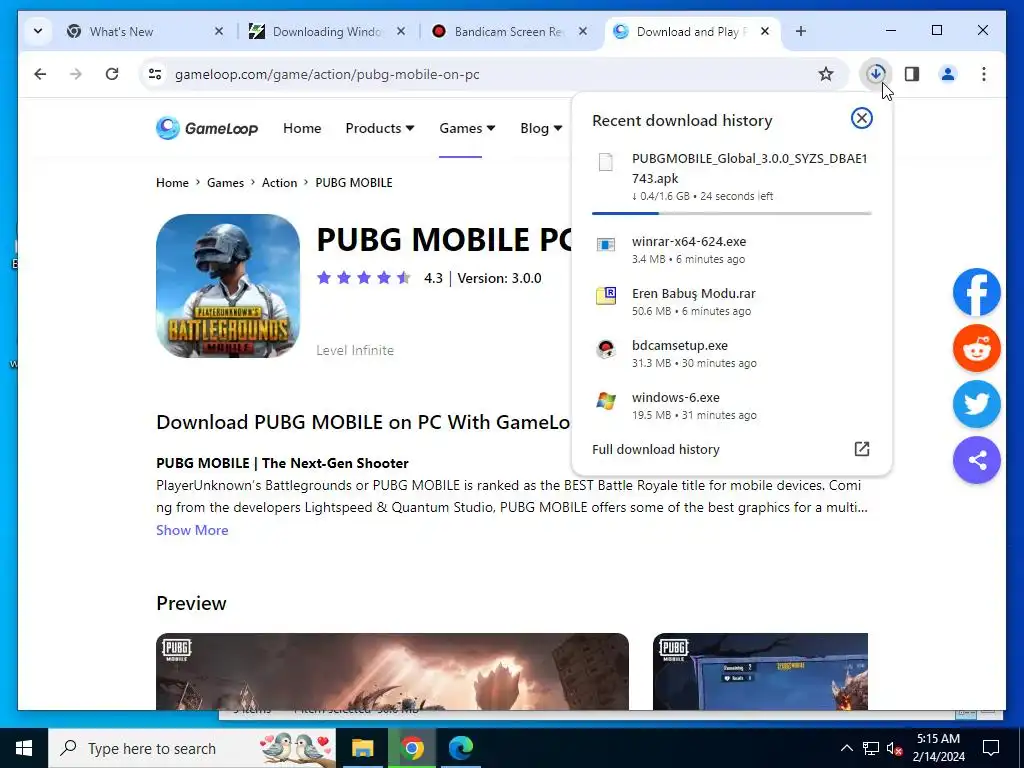Screen dimensions: 1024x768
Task: Open the tab search dropdown arrow
Action: [38, 31]
